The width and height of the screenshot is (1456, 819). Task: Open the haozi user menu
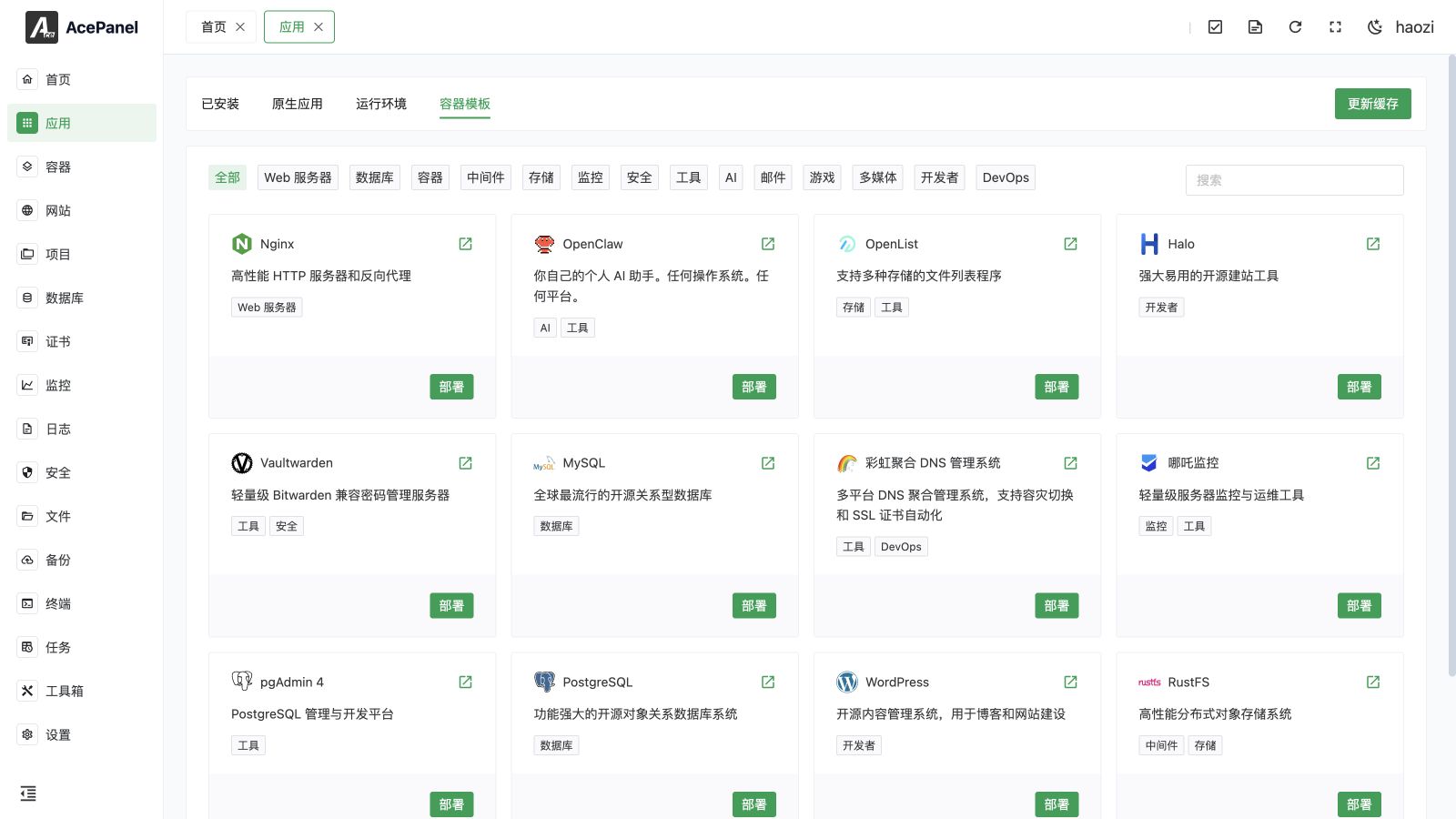pyautogui.click(x=1414, y=27)
